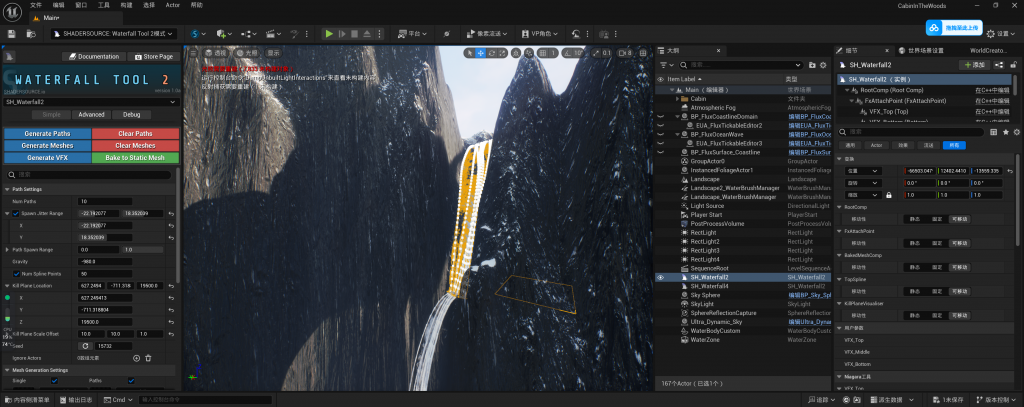This screenshot has width=1024, height=407.
Task: Add element to Ignore Actors array
Action: (136, 357)
